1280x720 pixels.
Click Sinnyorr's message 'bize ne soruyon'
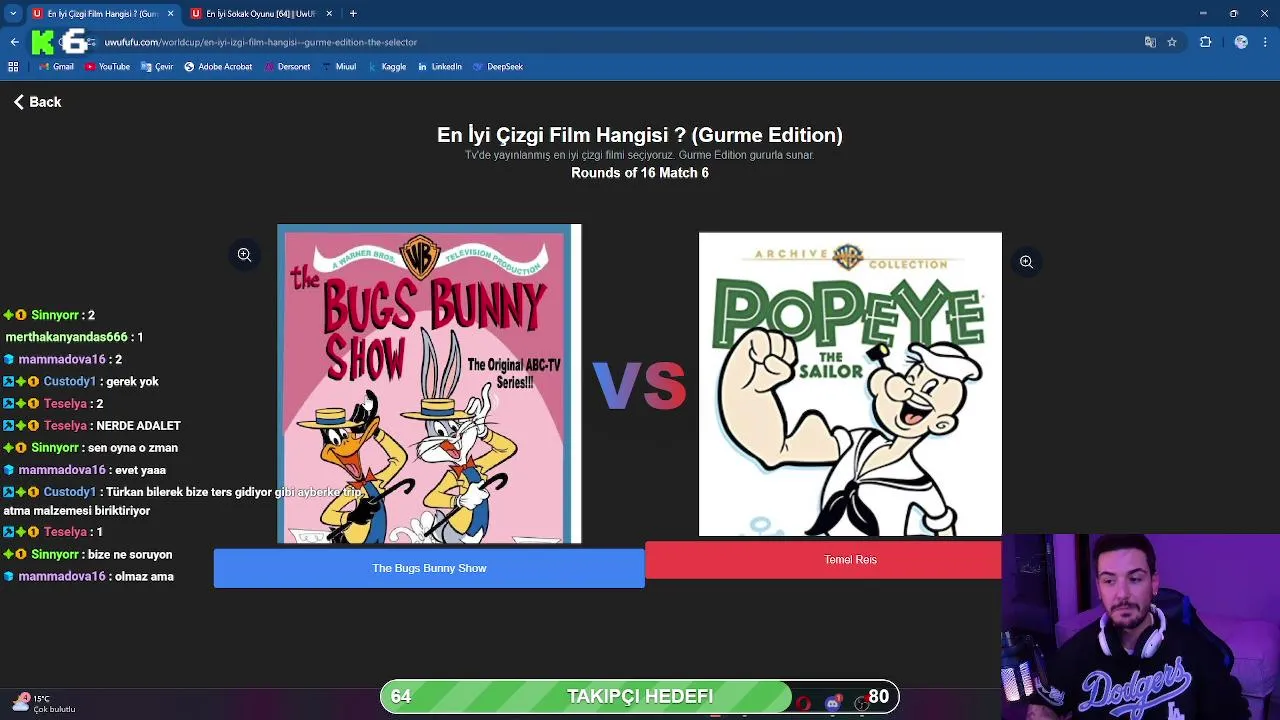tap(130, 555)
